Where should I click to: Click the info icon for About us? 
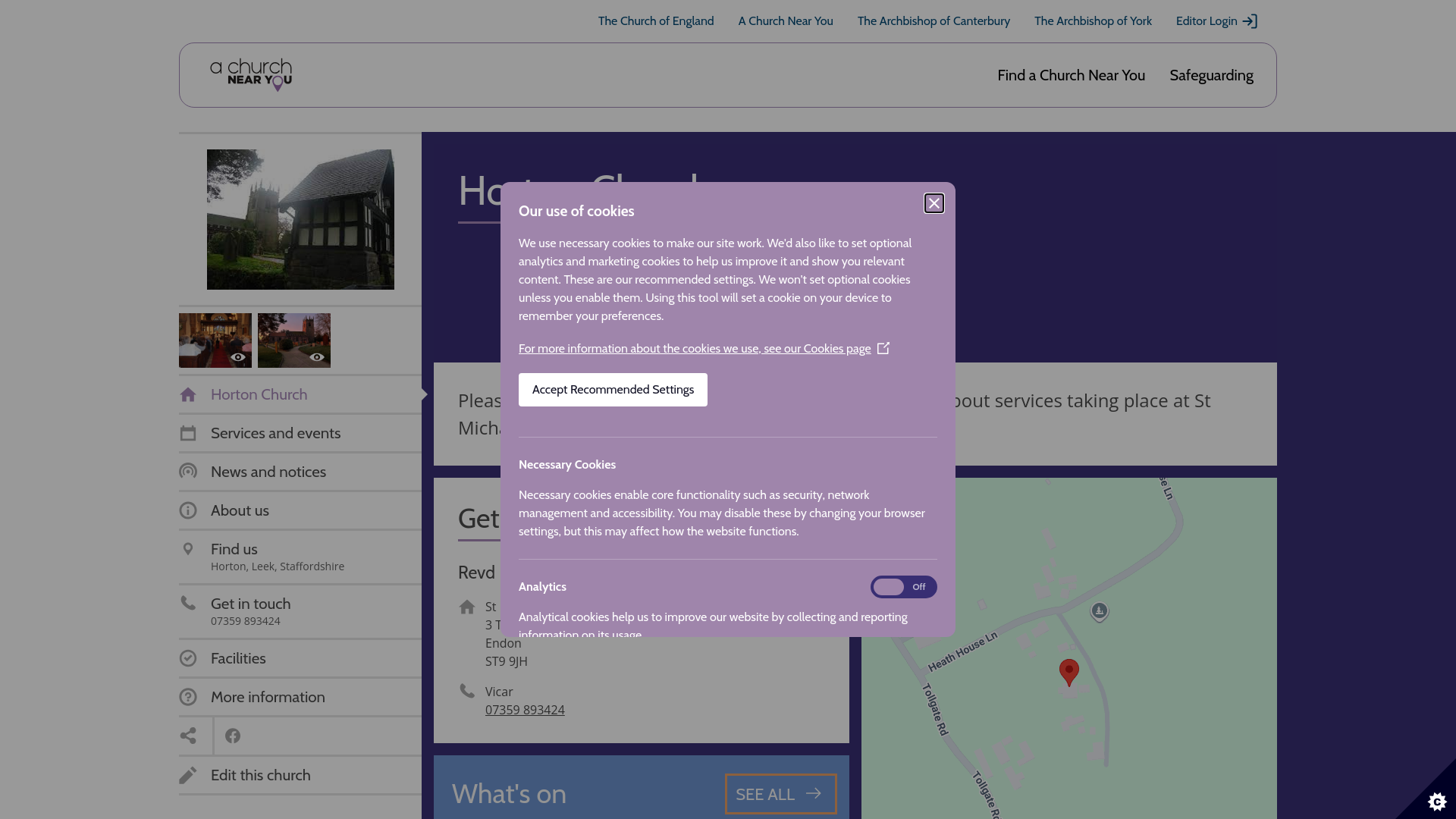click(x=188, y=510)
